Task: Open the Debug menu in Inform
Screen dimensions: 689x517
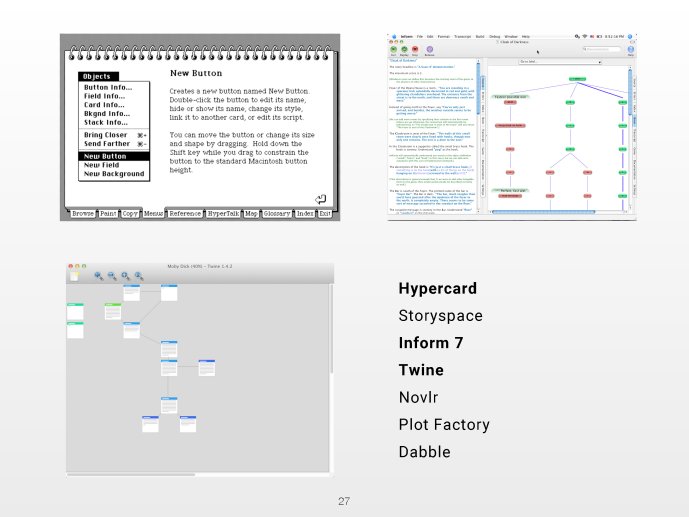Action: tap(495, 36)
